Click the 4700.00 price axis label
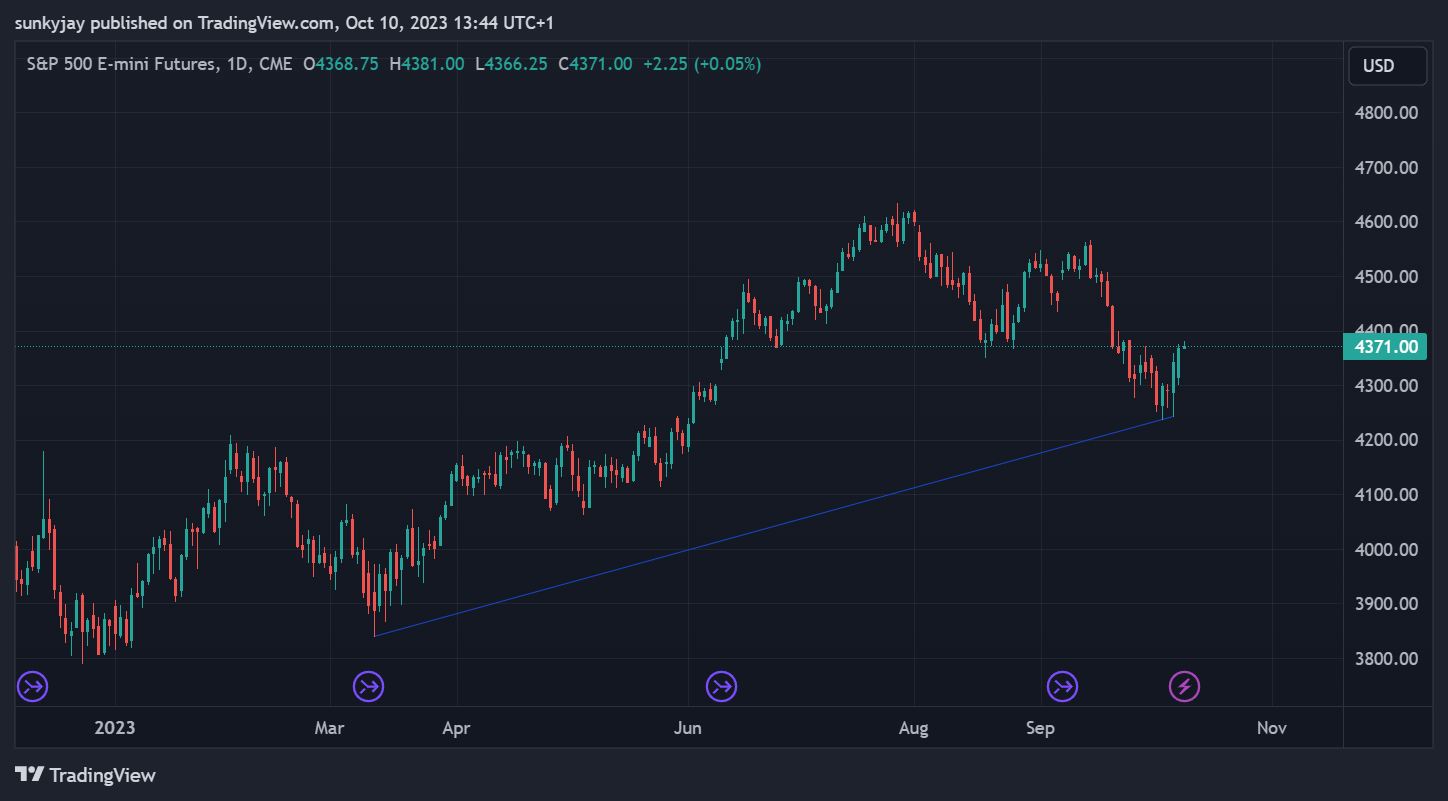 click(x=1385, y=168)
